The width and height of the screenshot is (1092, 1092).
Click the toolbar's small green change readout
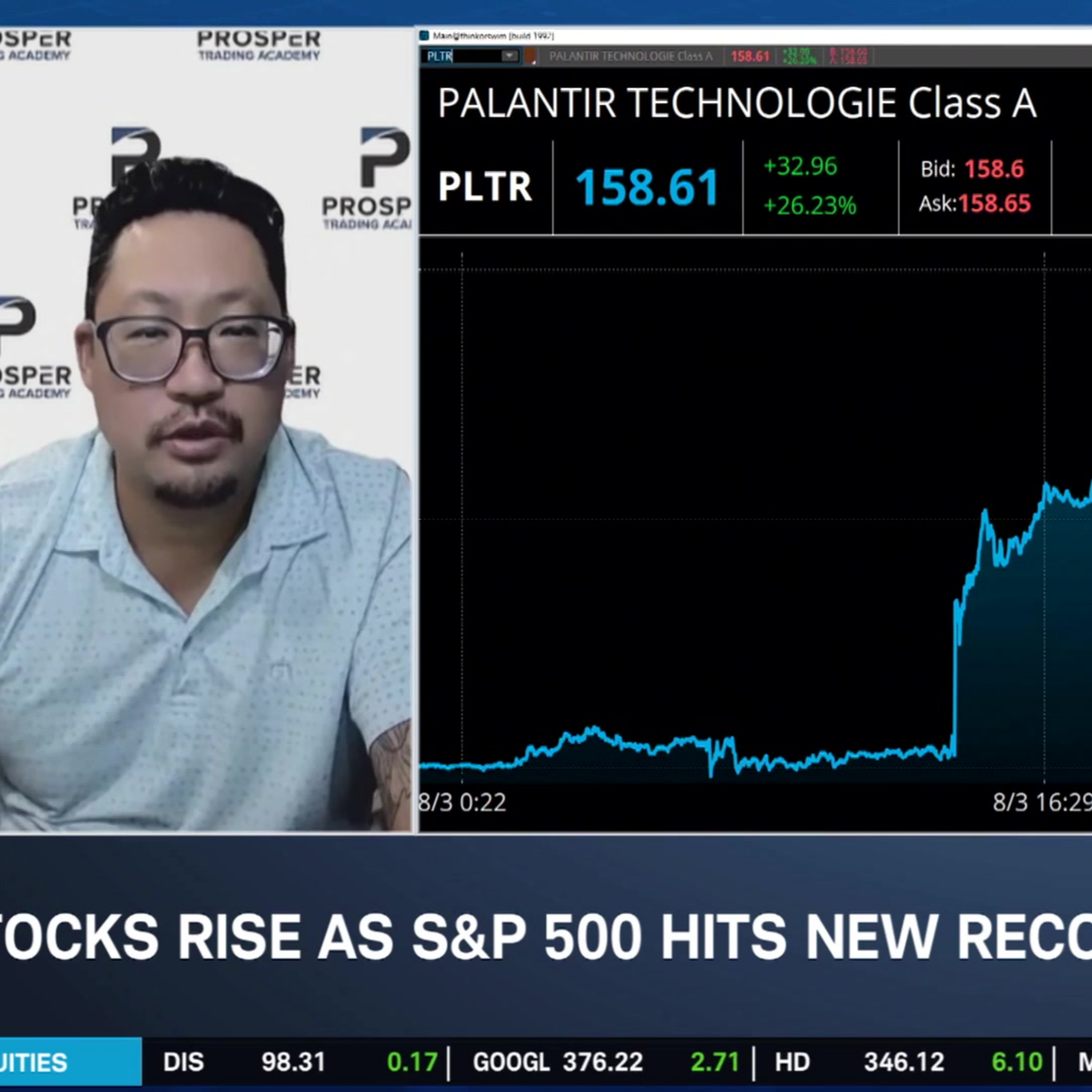click(x=799, y=56)
